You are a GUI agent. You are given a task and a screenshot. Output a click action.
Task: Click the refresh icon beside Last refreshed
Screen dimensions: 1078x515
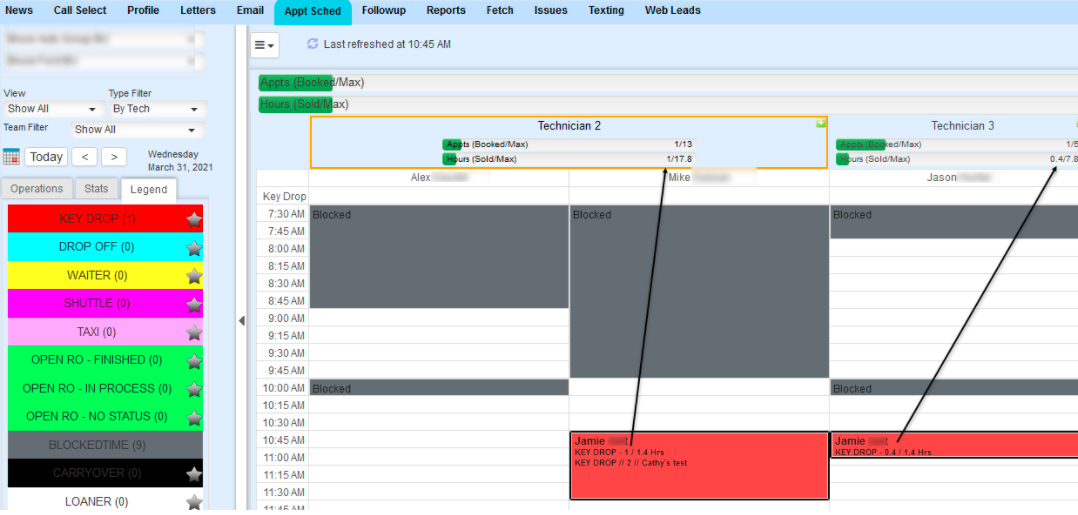coord(312,44)
